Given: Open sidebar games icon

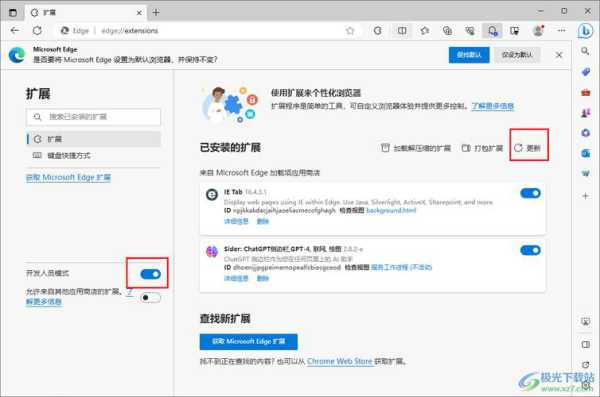Looking at the screenshot, I should [x=585, y=113].
